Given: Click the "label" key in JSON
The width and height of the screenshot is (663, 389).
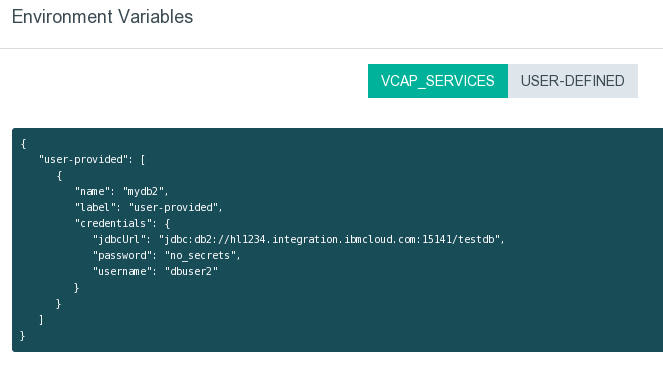Looking at the screenshot, I should click(x=96, y=208).
